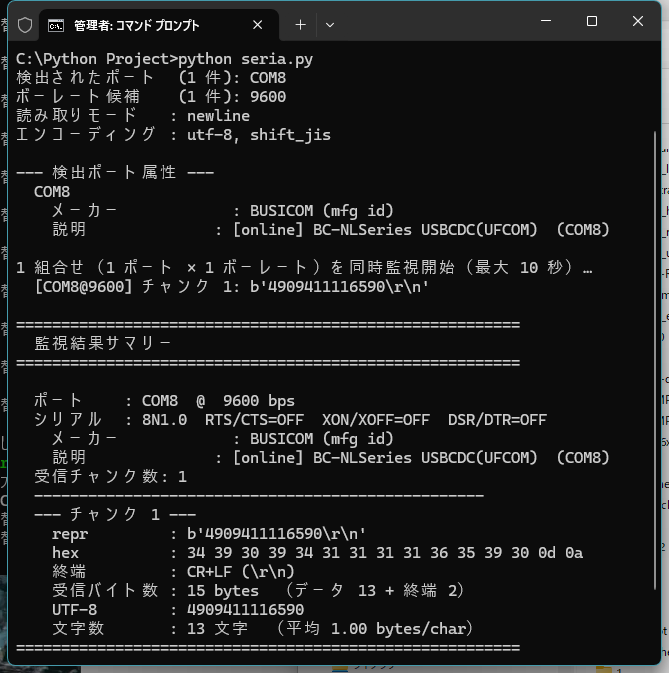The width and height of the screenshot is (669, 673).
Task: Click the repr value b'4909411116590\r\n'
Action: click(x=276, y=534)
